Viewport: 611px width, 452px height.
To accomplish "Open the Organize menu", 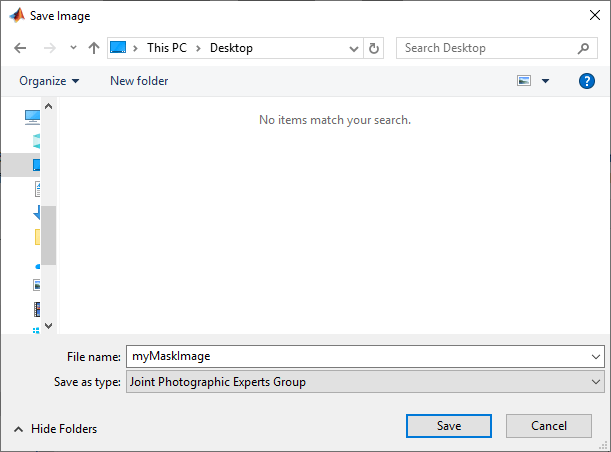I will coord(49,81).
